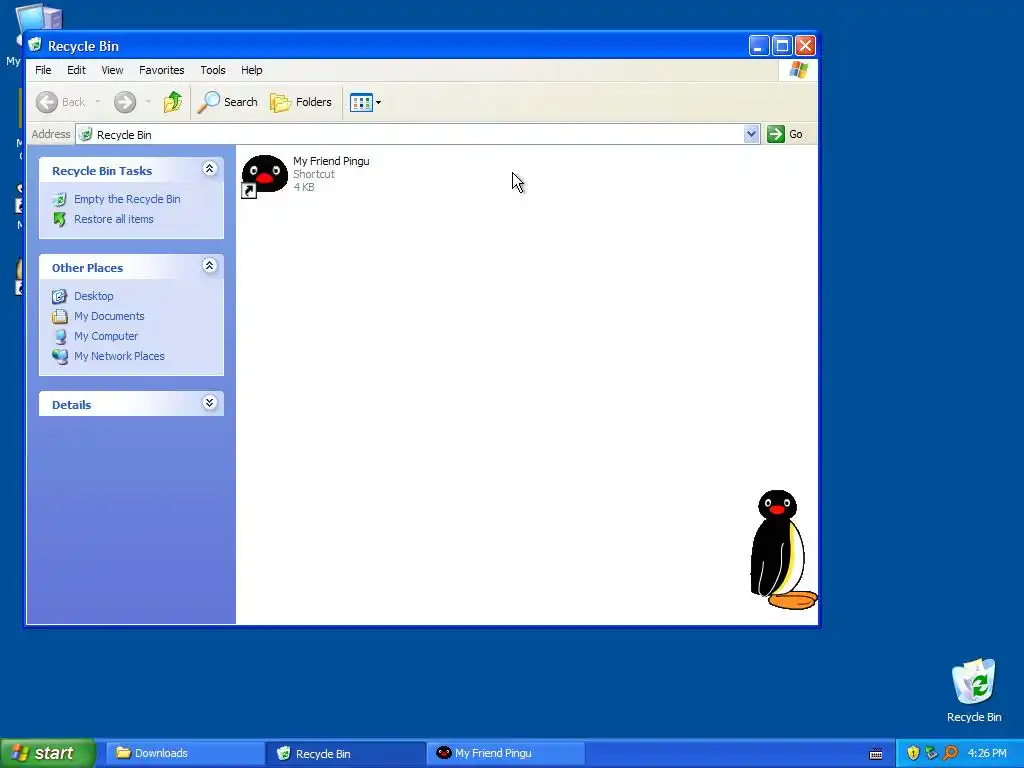Click the Restore all items icon
This screenshot has width=1024, height=768.
pyautogui.click(x=59, y=219)
